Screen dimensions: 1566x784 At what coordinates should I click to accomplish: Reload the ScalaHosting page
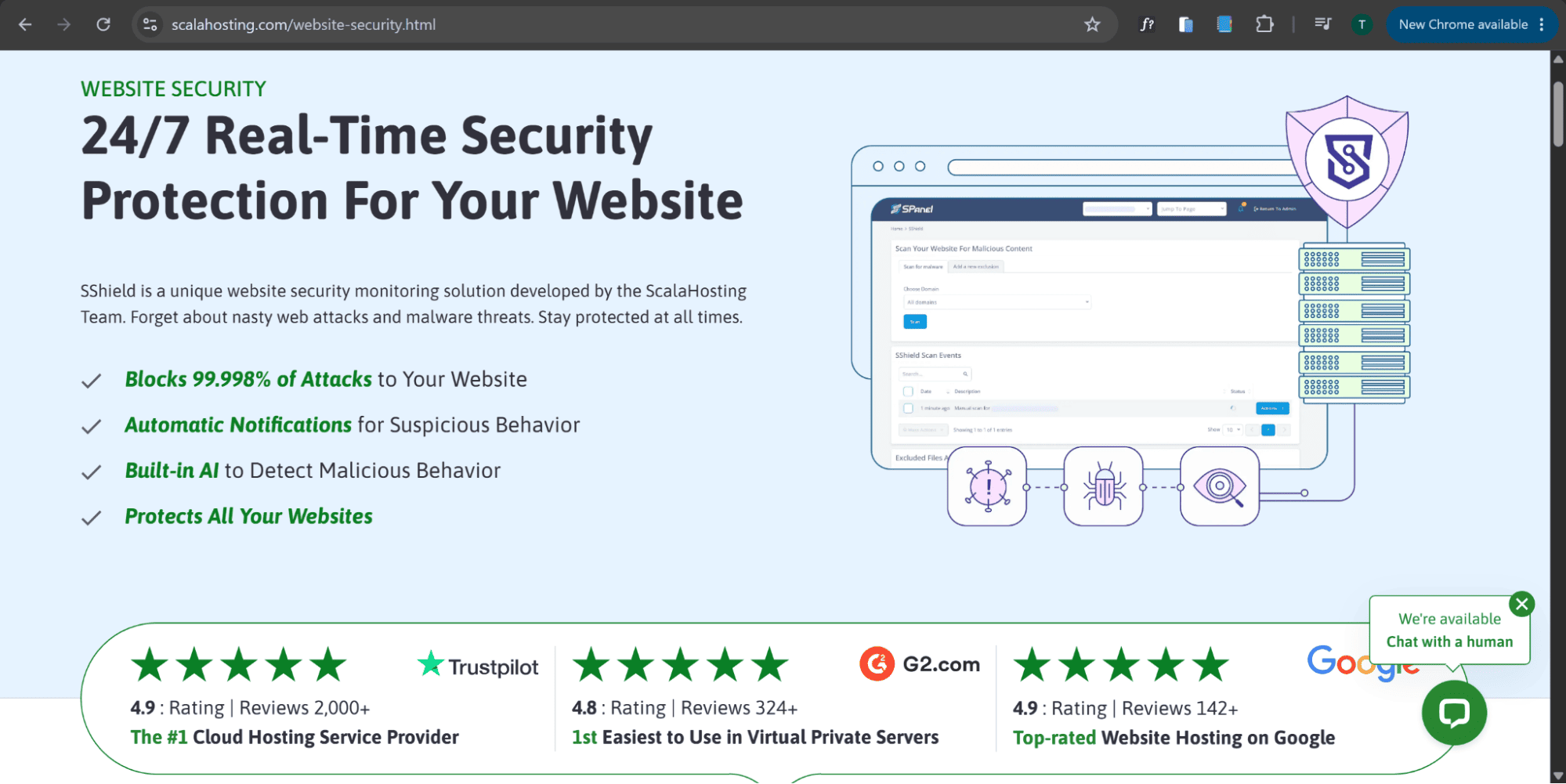(x=103, y=24)
